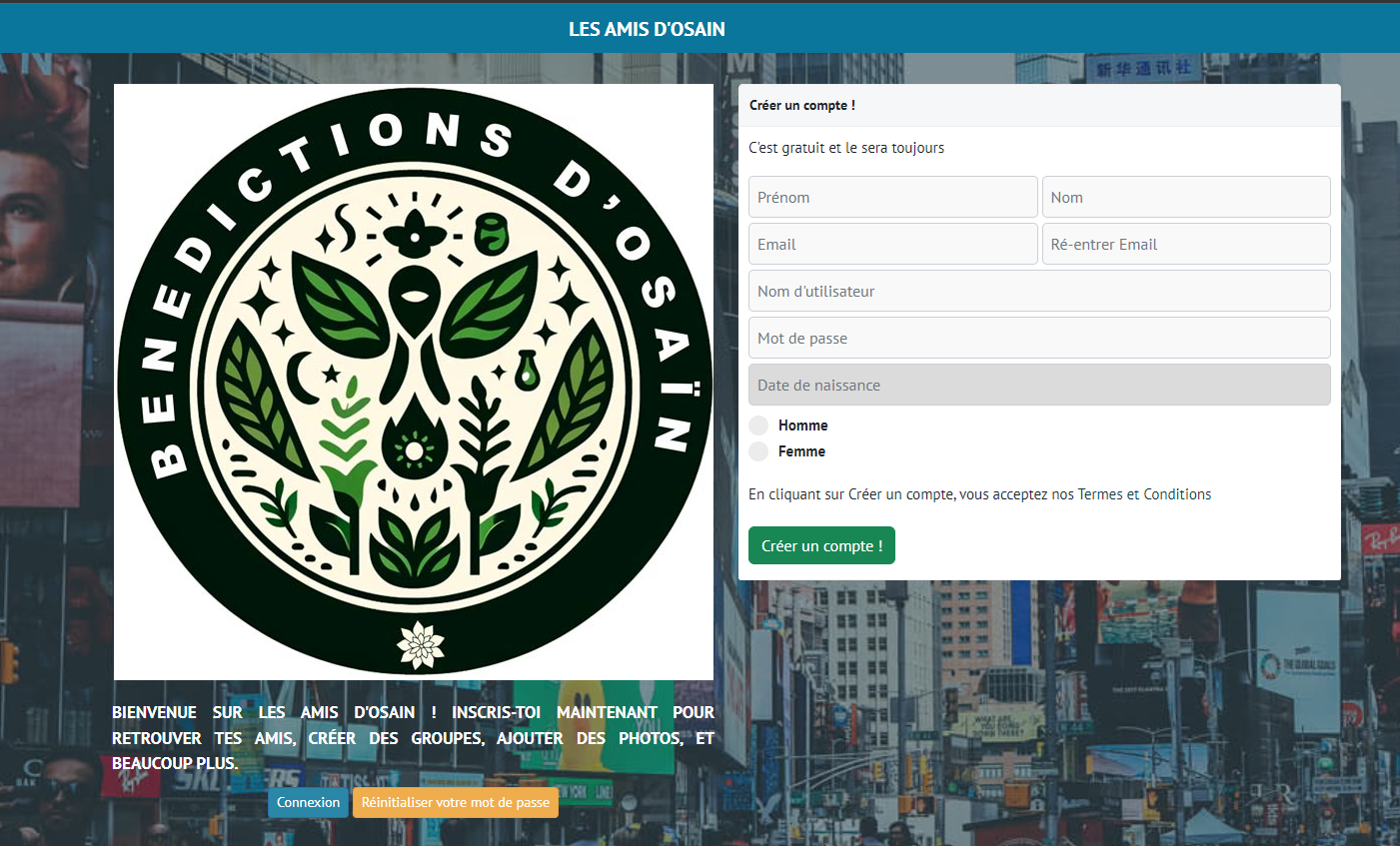The height and width of the screenshot is (846, 1400).
Task: Focus the Prénom input field
Action: click(892, 198)
